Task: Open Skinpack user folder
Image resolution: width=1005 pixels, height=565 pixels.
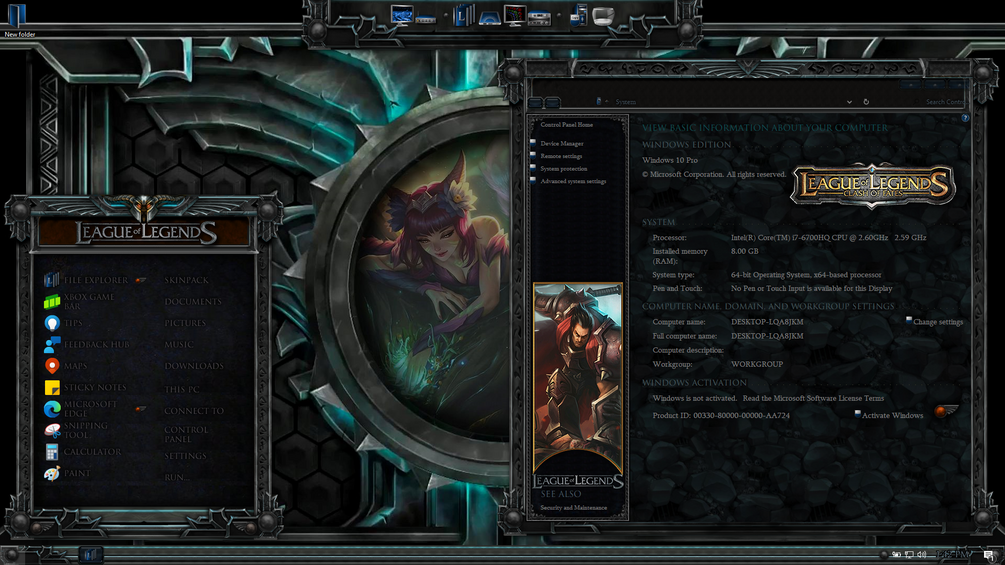Action: click(187, 280)
